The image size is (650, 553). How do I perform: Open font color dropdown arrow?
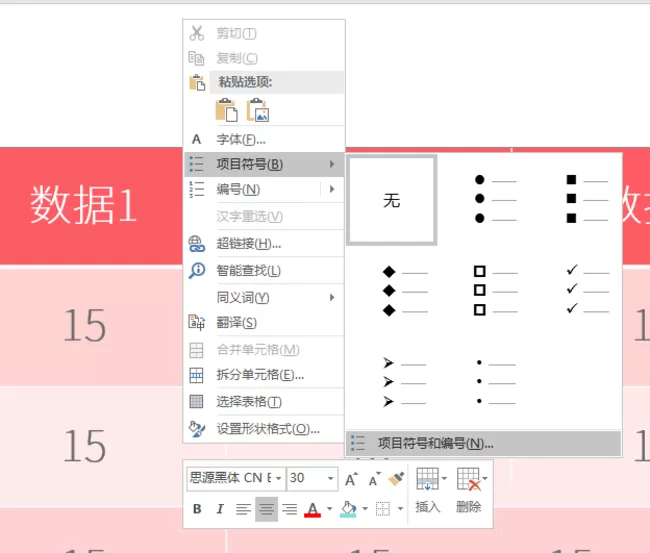330,509
